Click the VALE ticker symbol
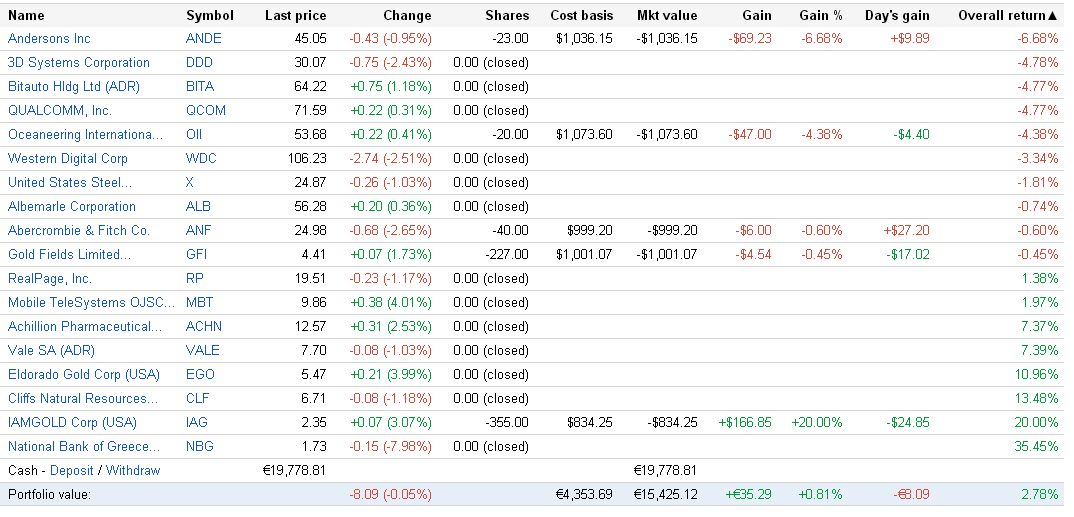The height and width of the screenshot is (517, 1074). click(x=202, y=350)
